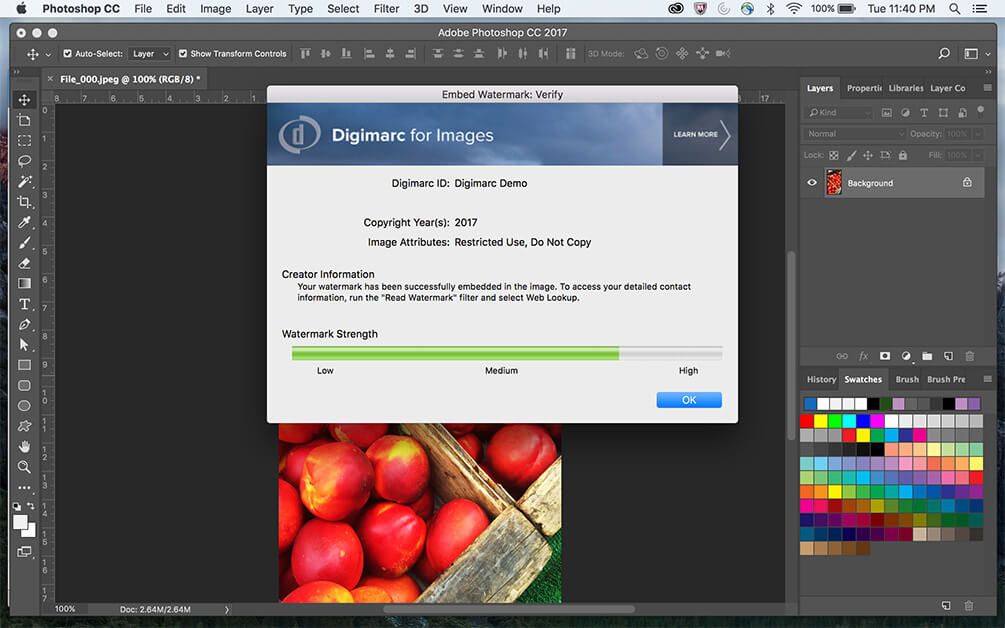The width and height of the screenshot is (1005, 628).
Task: Toggle the pixel layer filter icon
Action: click(886, 113)
